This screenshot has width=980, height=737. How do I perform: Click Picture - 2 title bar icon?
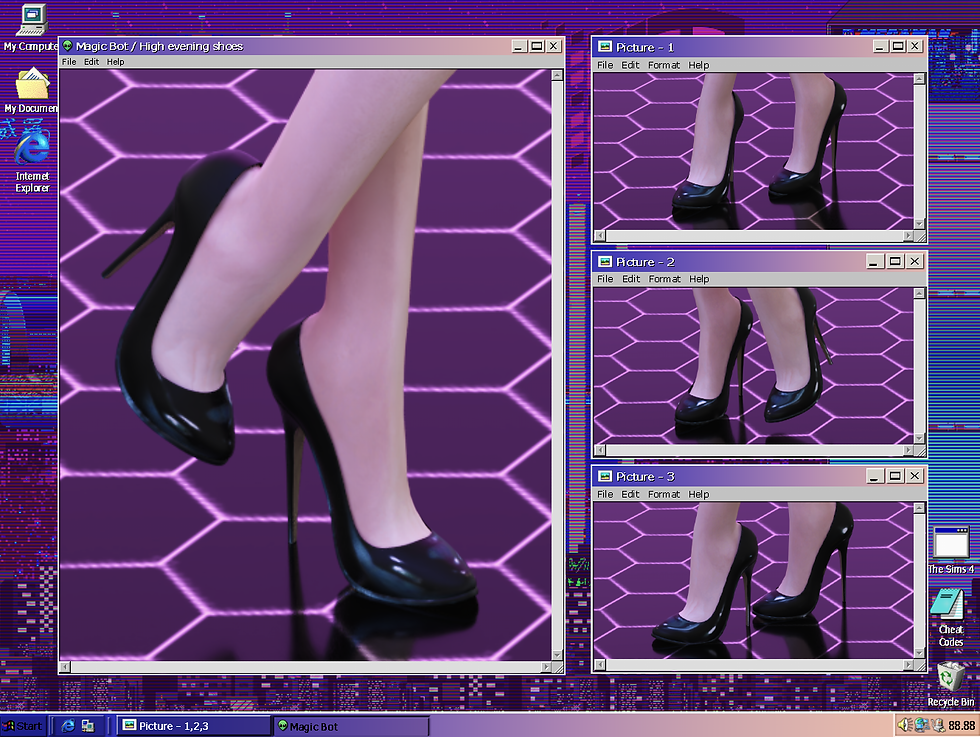604,261
